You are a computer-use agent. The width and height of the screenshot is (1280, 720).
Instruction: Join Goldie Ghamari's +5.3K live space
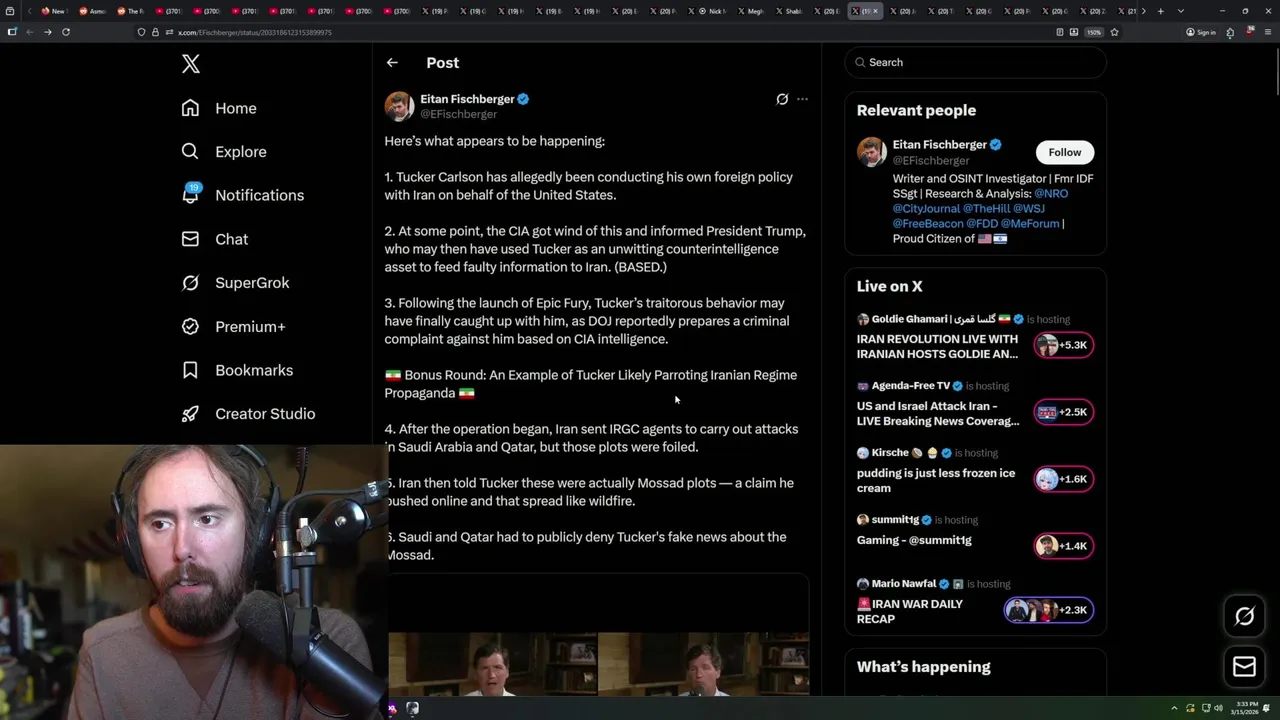1063,345
